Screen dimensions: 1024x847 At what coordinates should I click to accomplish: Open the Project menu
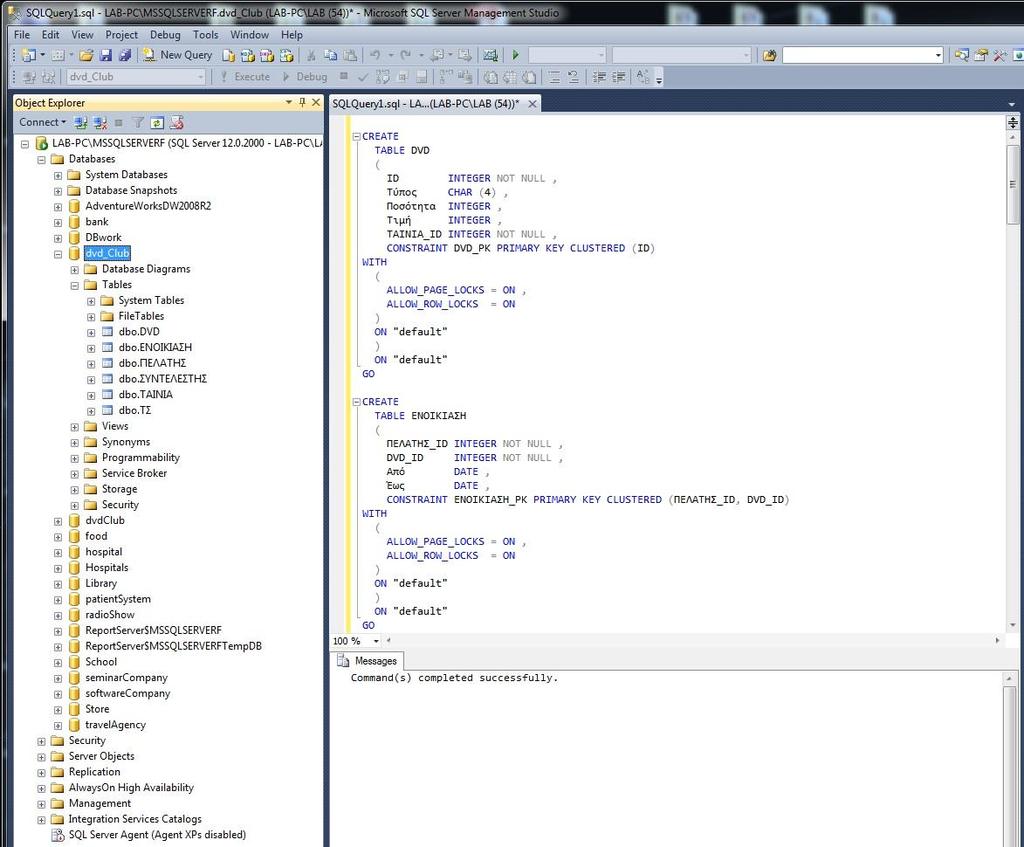pos(121,35)
